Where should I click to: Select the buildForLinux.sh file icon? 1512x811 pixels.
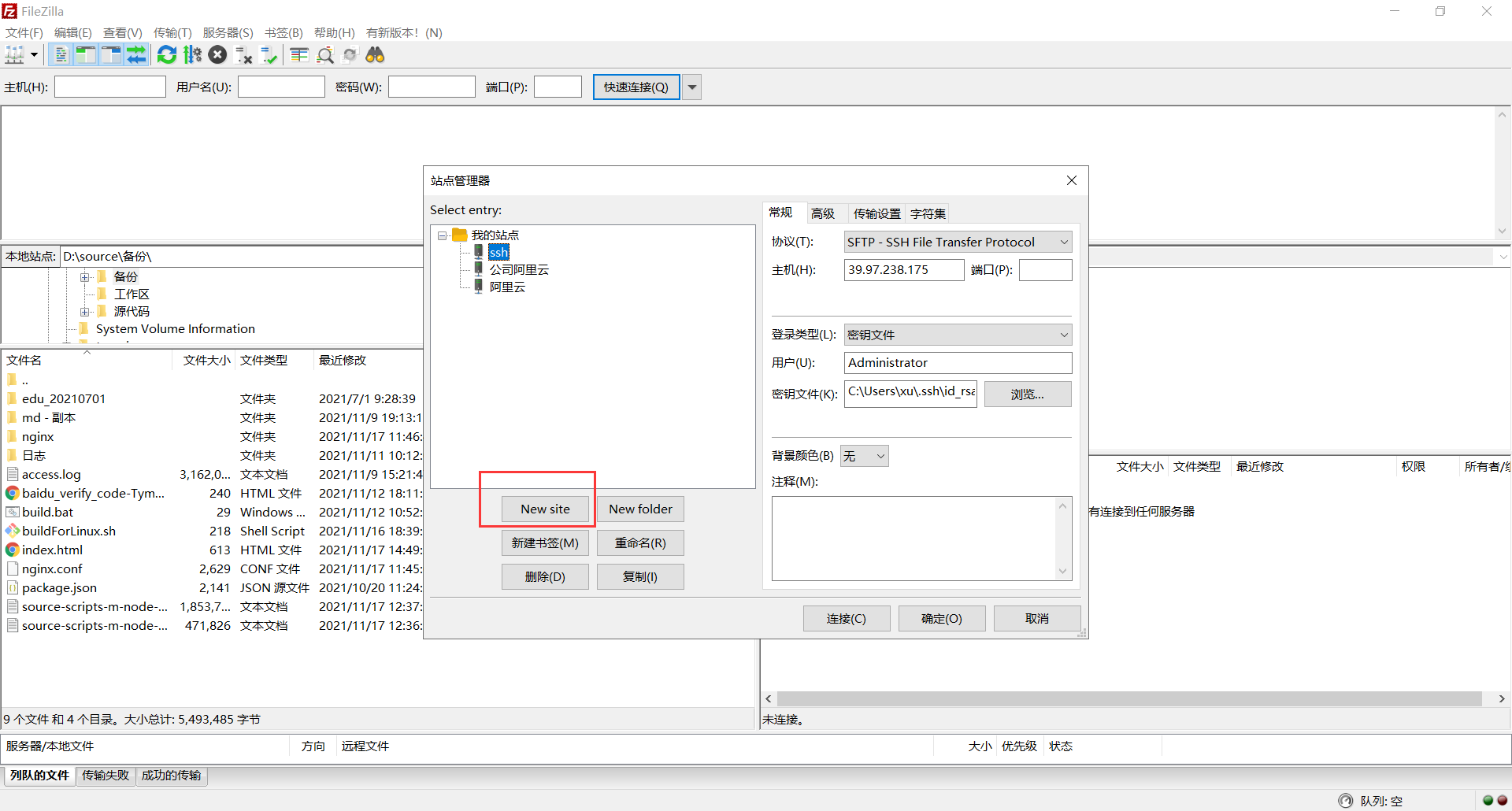[13, 531]
